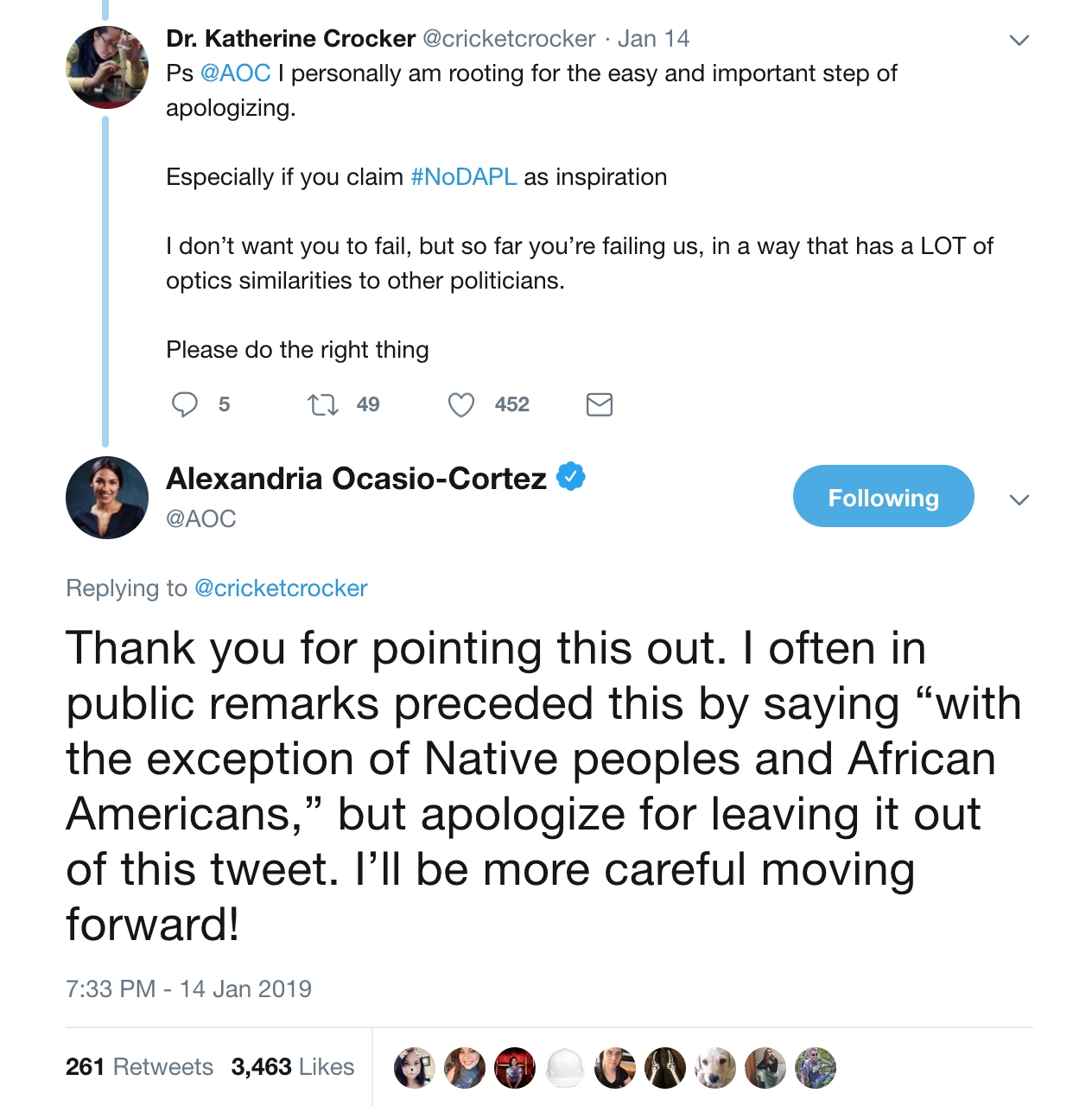Image resolution: width=1092 pixels, height=1106 pixels.
Task: Expand options chevron on Katherine's tweet
Action: (x=1019, y=40)
